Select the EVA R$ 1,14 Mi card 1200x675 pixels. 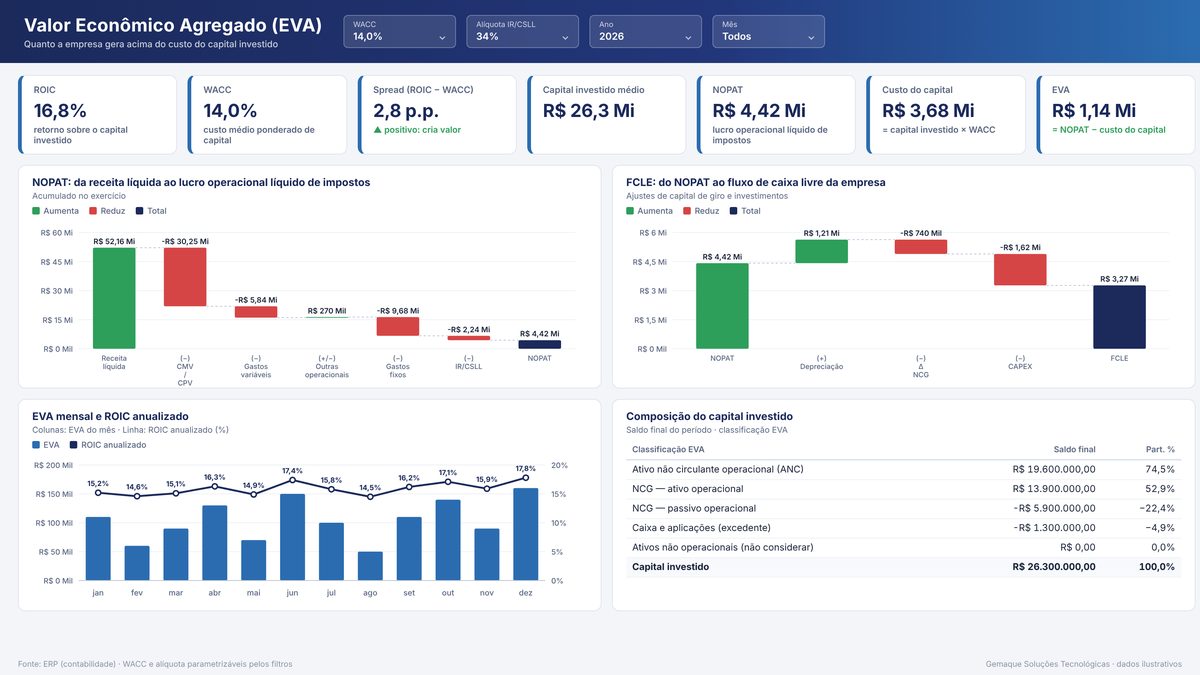(1116, 115)
